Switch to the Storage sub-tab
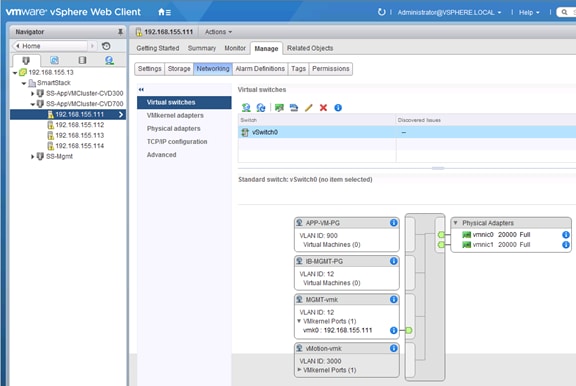The height and width of the screenshot is (386, 576). [x=179, y=69]
